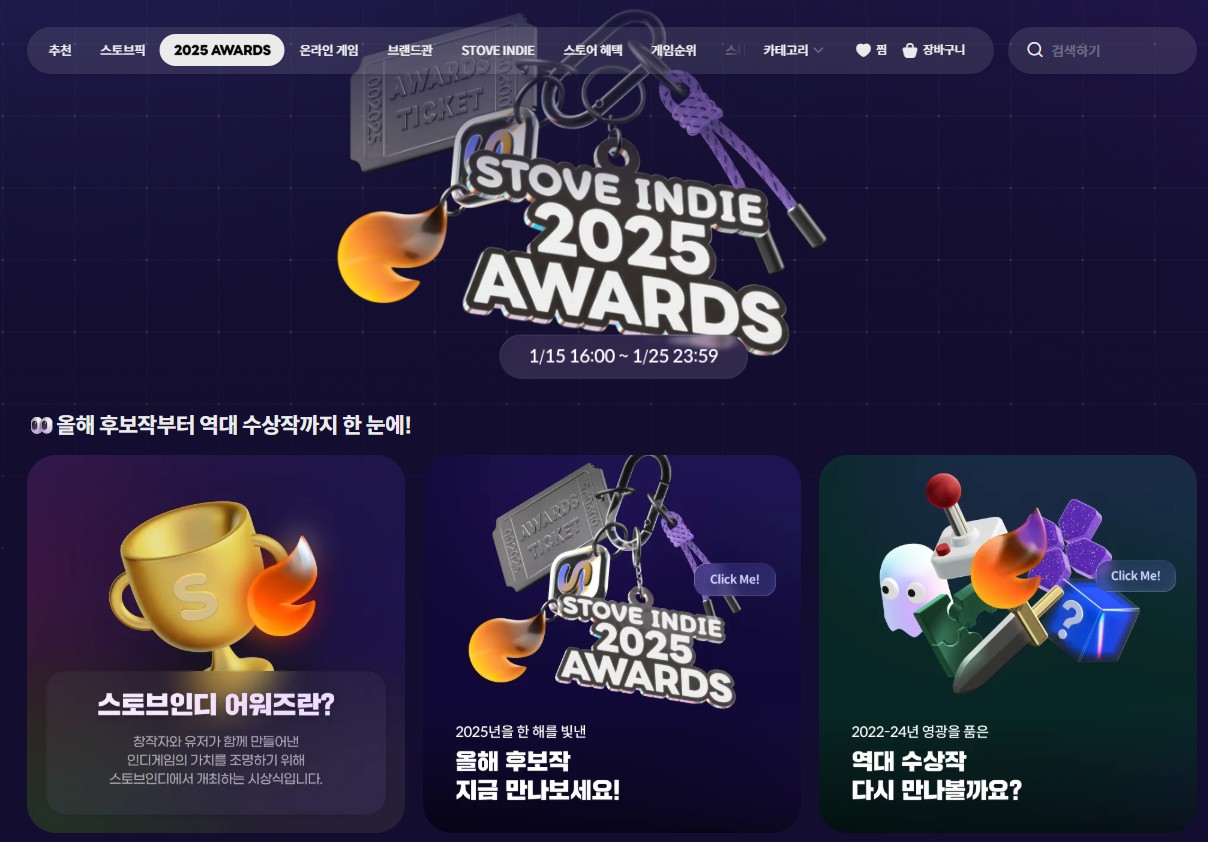Open the STOVE INDIE menu item
Viewport: 1208px width, 842px height.
point(498,50)
